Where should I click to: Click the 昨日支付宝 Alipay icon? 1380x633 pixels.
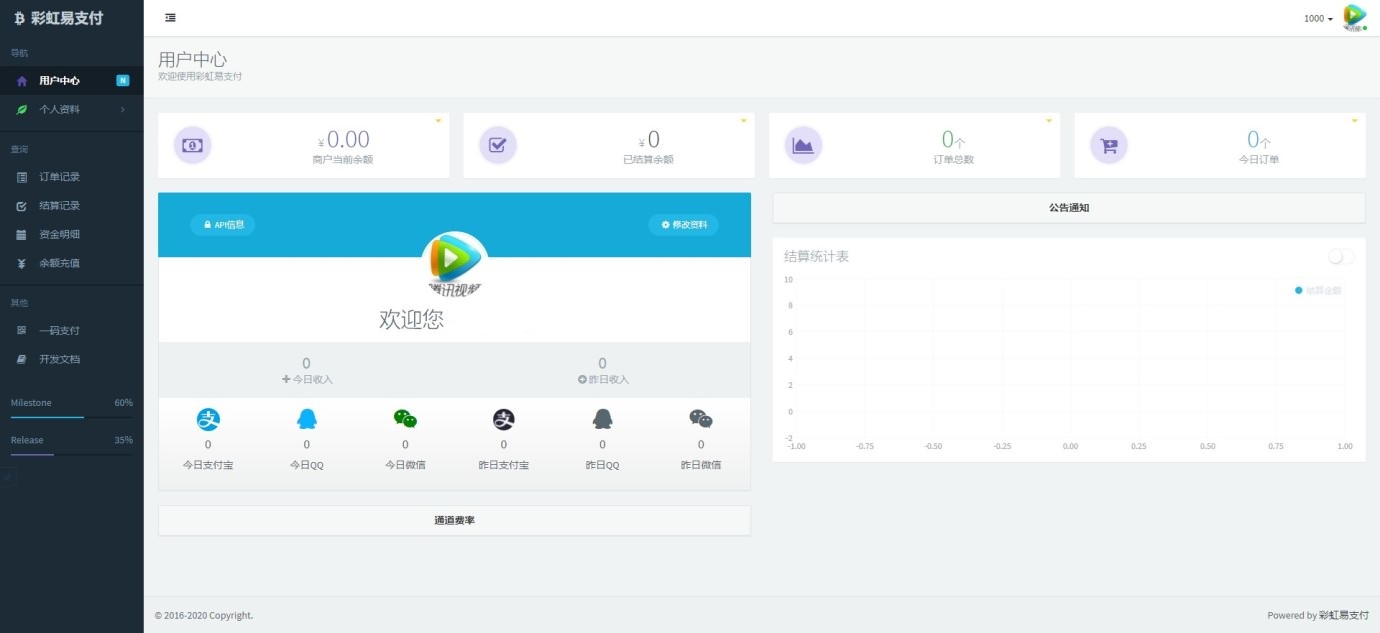[504, 420]
